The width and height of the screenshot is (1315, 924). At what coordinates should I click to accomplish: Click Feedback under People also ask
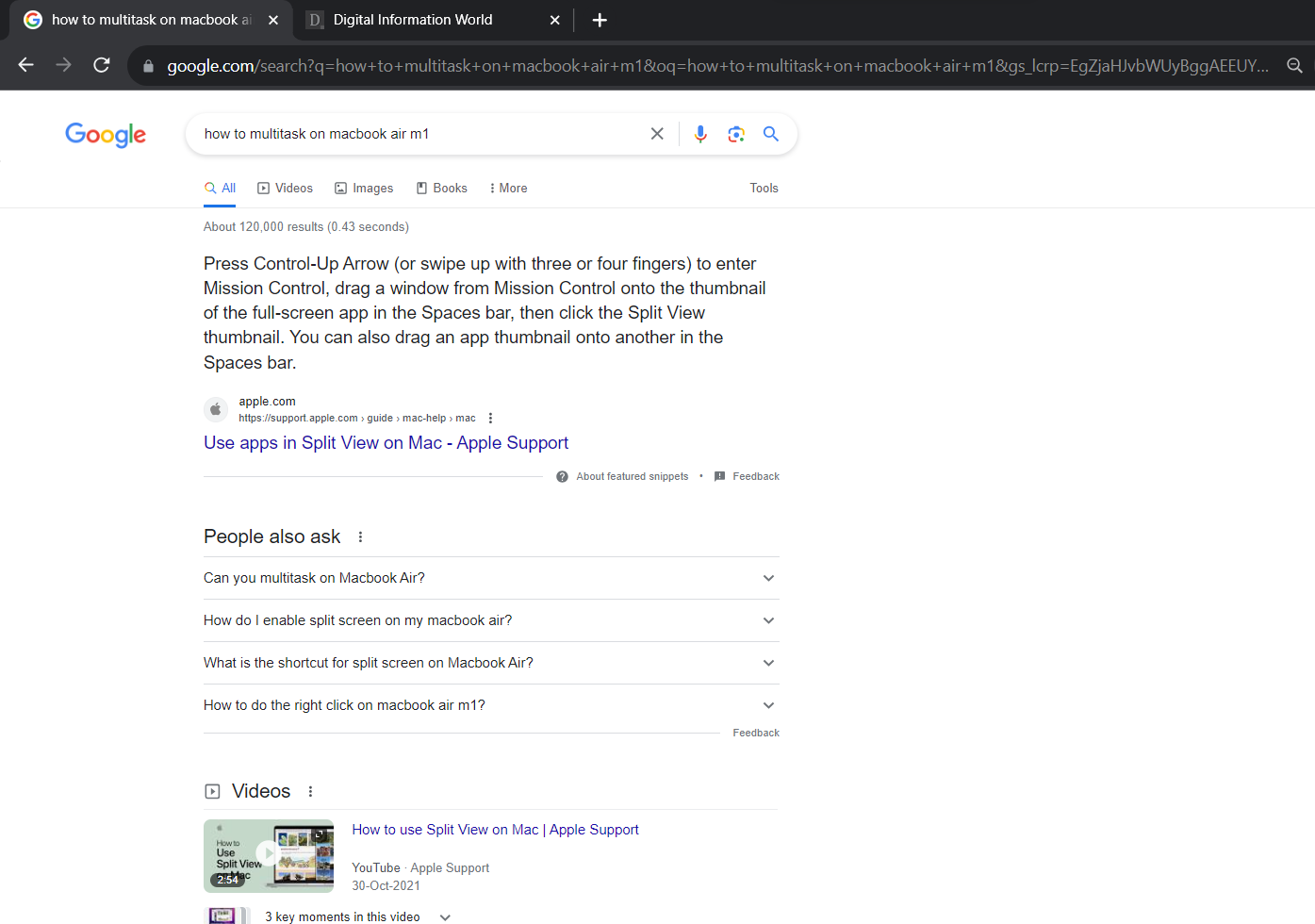[x=756, y=734]
